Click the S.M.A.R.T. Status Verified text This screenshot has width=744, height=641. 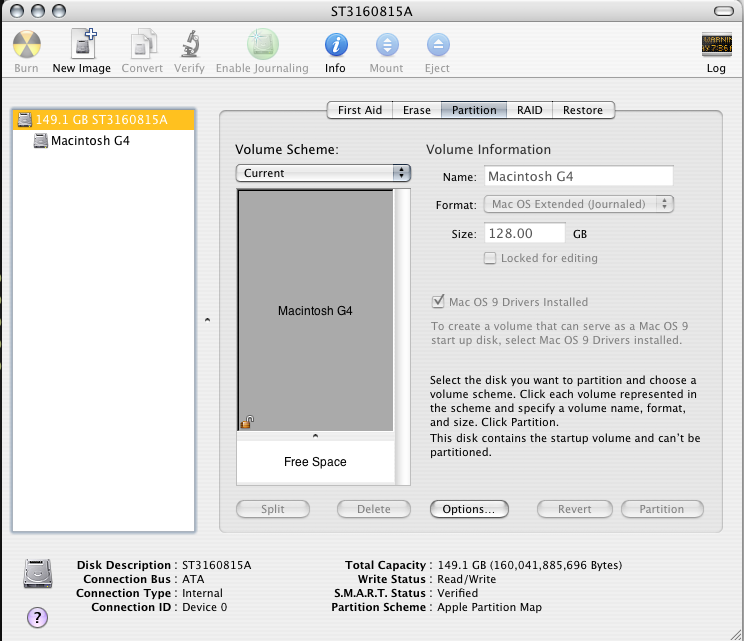tap(457, 593)
